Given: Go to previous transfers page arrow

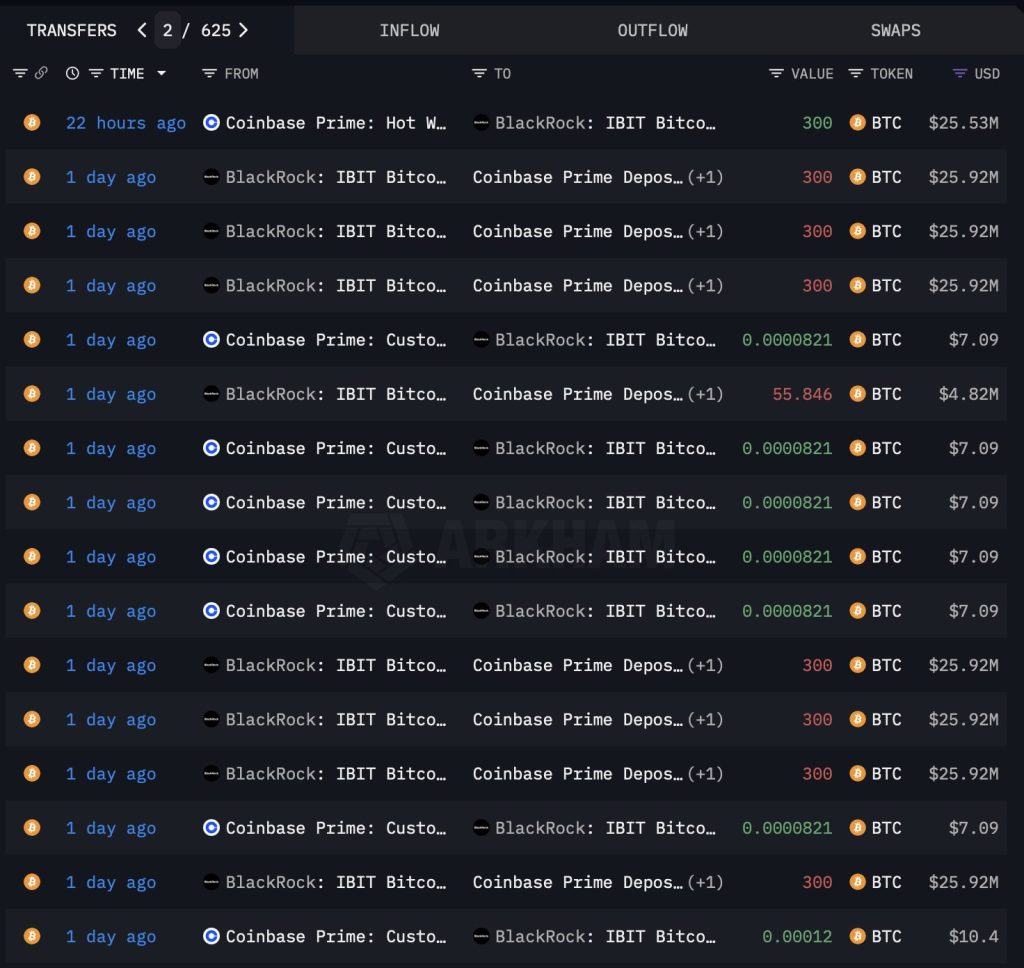Looking at the screenshot, I should coord(142,30).
